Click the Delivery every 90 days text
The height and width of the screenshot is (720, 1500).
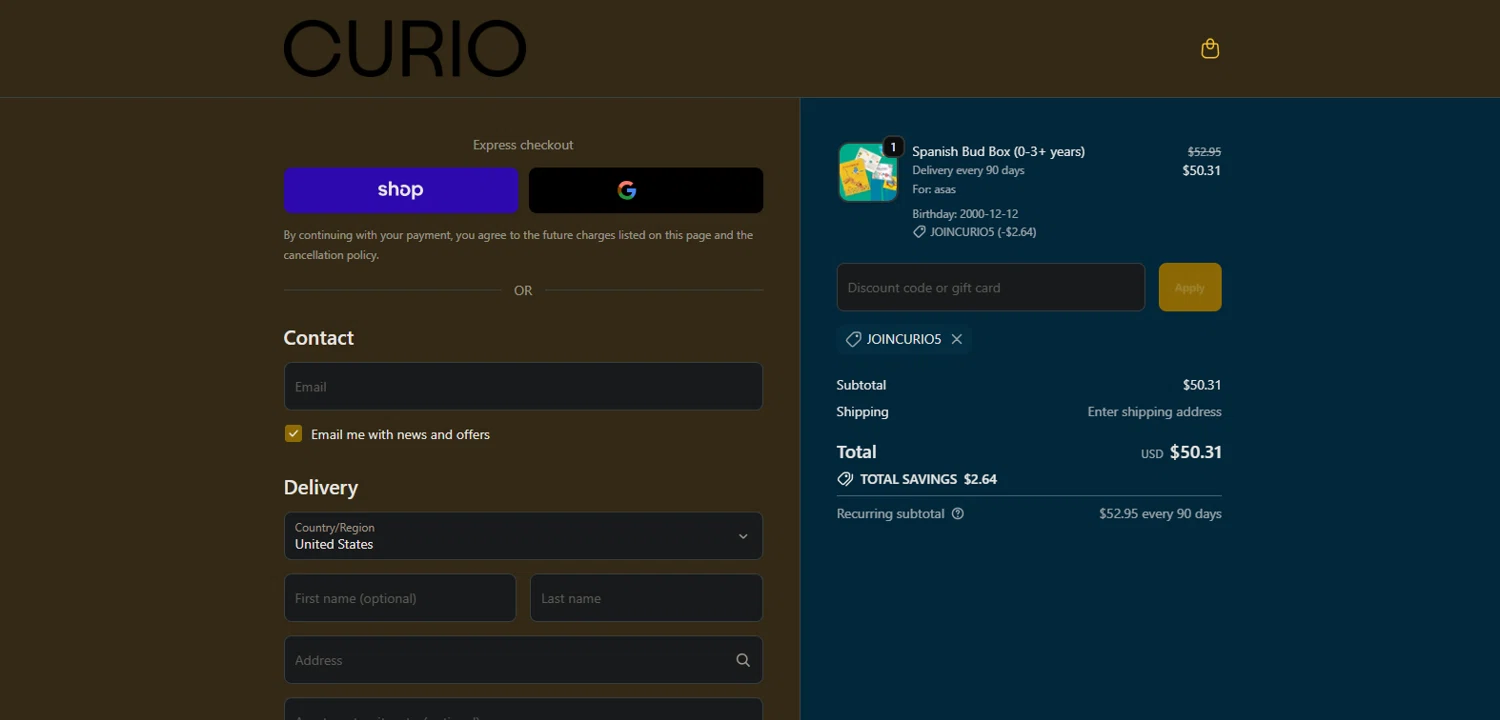(968, 170)
